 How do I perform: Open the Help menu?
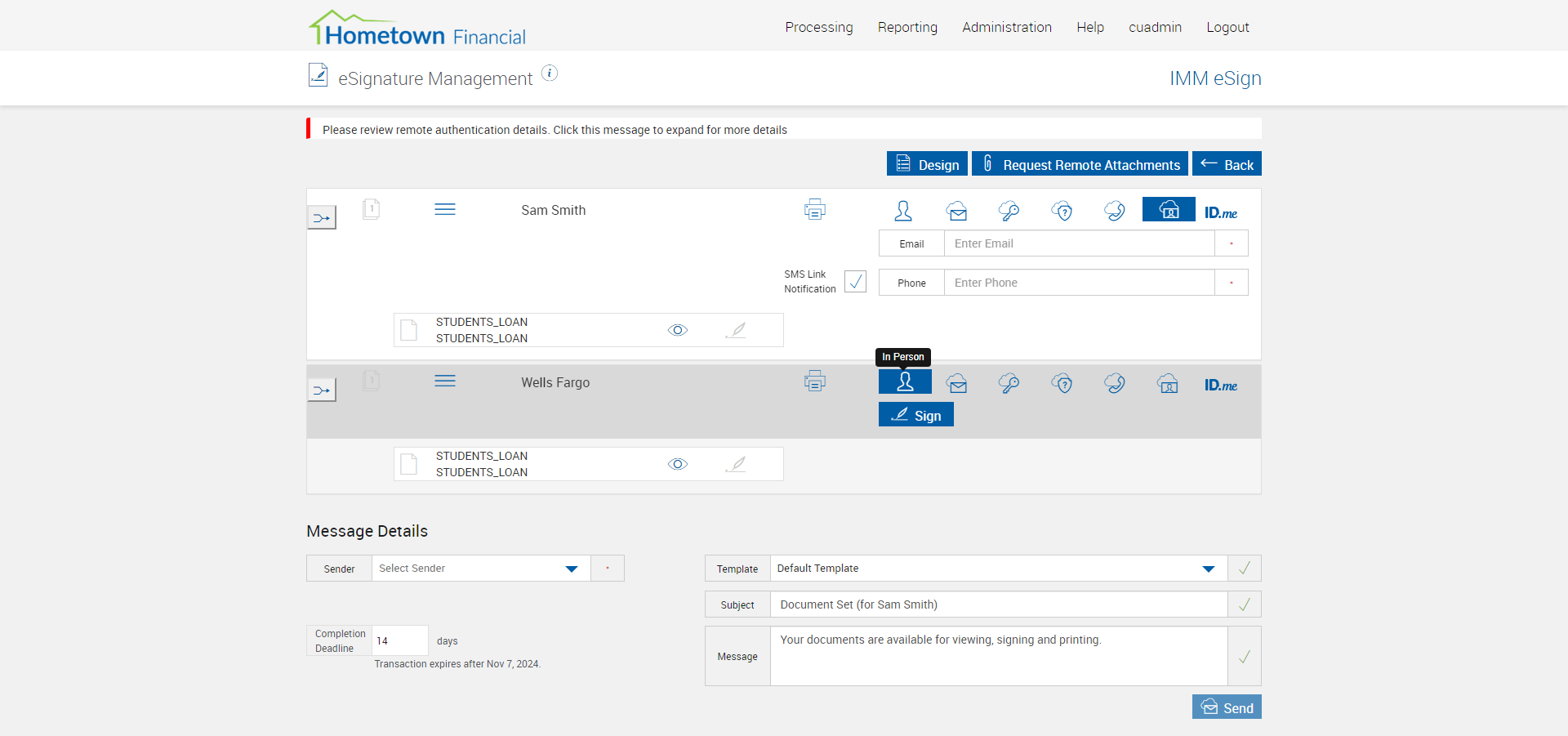click(1090, 27)
